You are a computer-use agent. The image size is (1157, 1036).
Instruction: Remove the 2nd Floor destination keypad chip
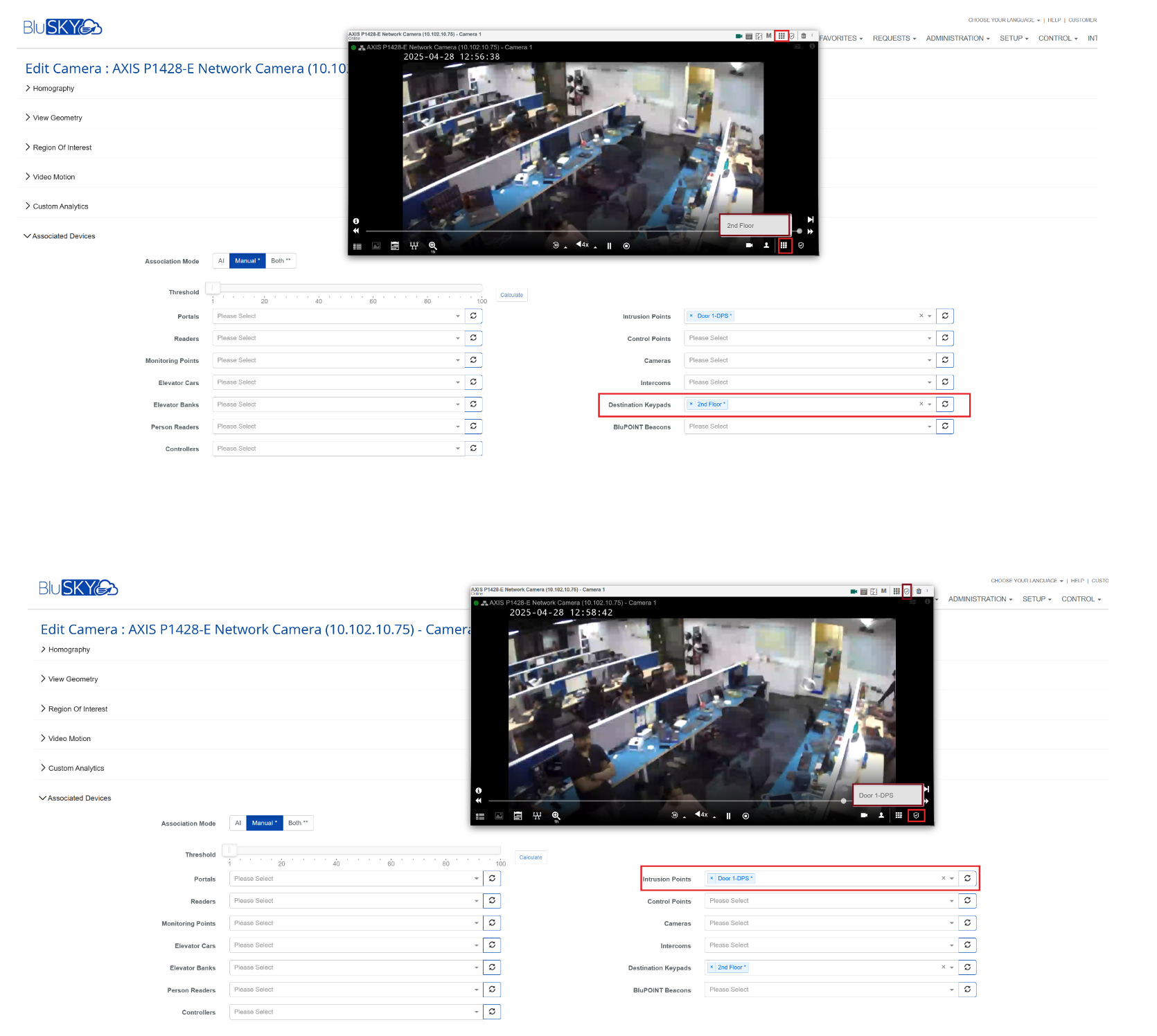pyautogui.click(x=691, y=404)
